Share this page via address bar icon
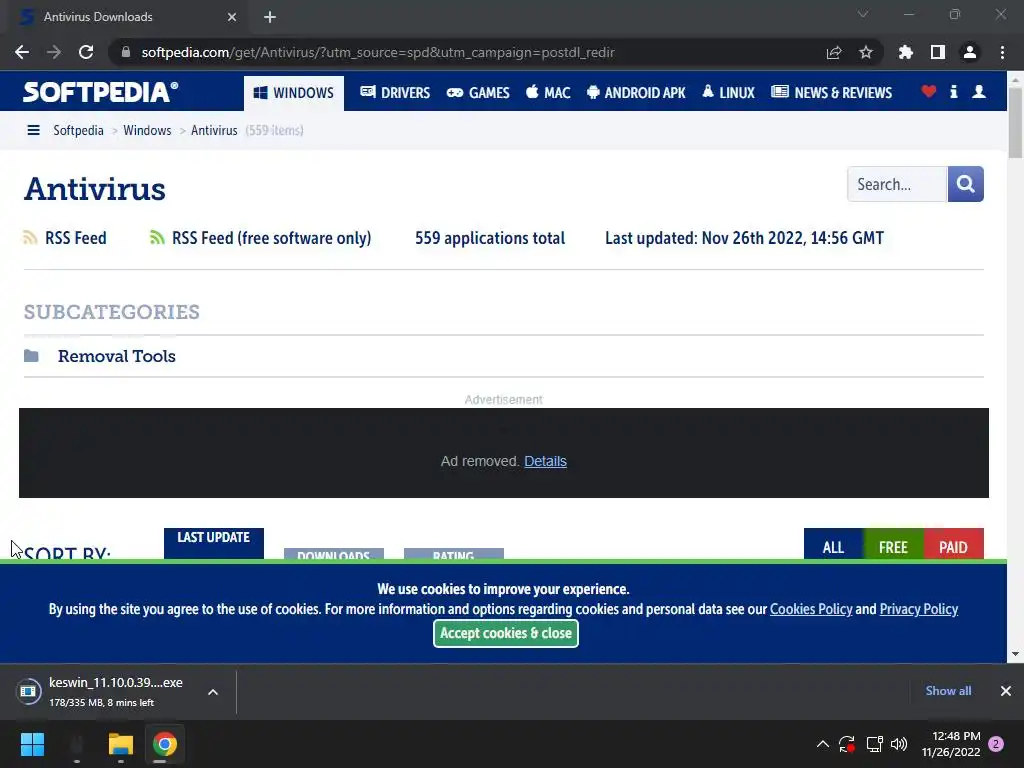Screen dimensions: 1024x768 [x=833, y=52]
